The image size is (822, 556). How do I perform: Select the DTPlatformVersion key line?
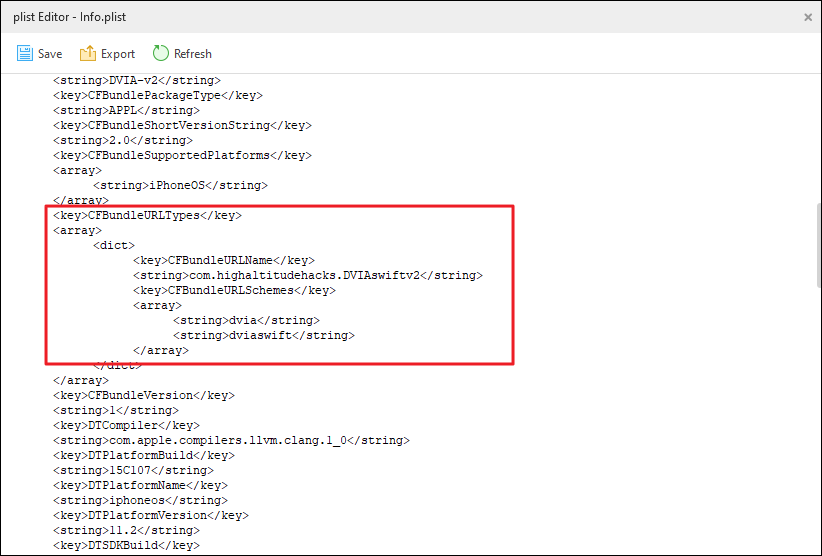[x=151, y=516]
